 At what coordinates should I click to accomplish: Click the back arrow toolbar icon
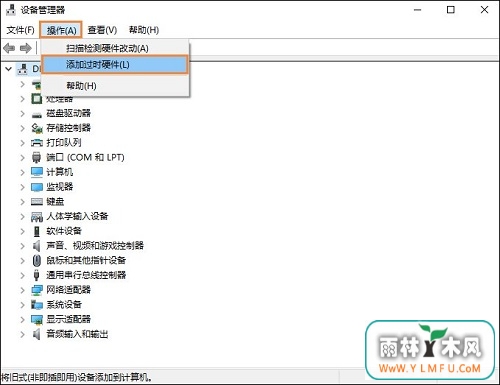pos(9,48)
